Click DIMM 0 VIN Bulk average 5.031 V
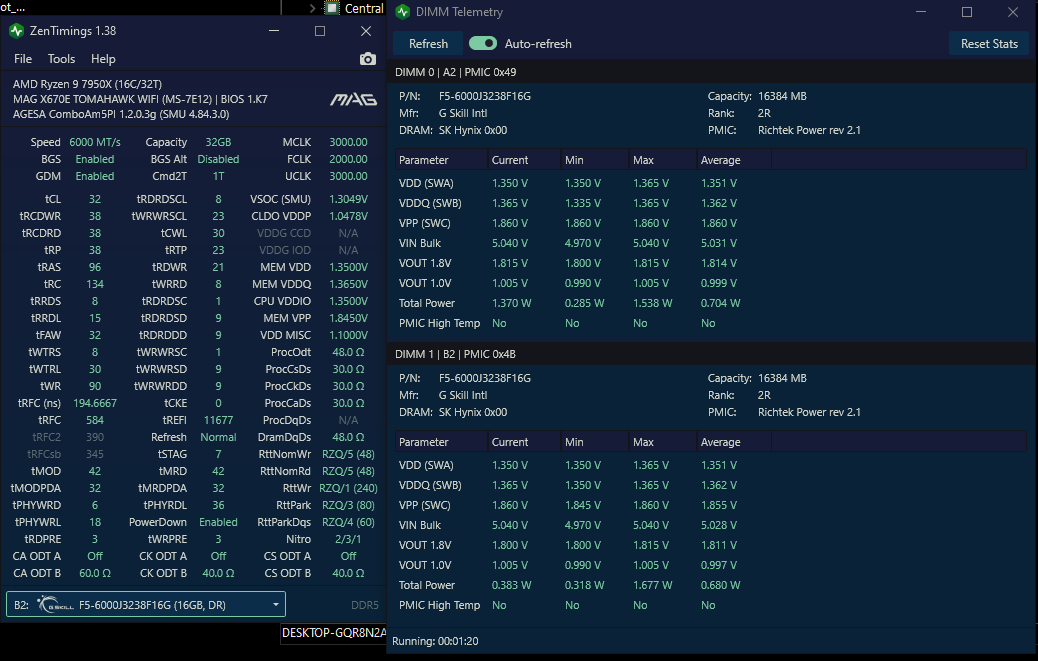 click(x=719, y=243)
